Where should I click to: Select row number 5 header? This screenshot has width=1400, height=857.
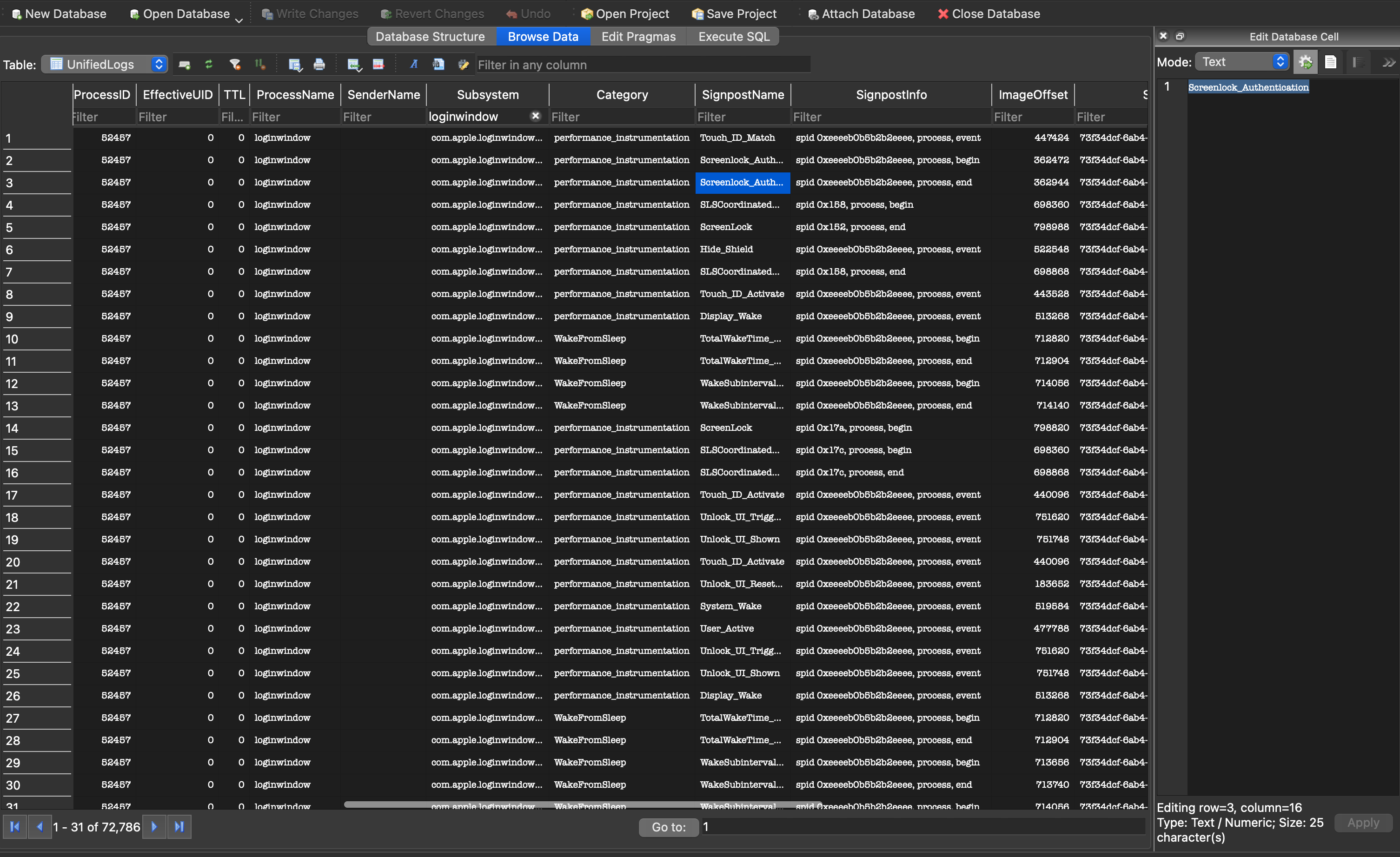coord(36,227)
